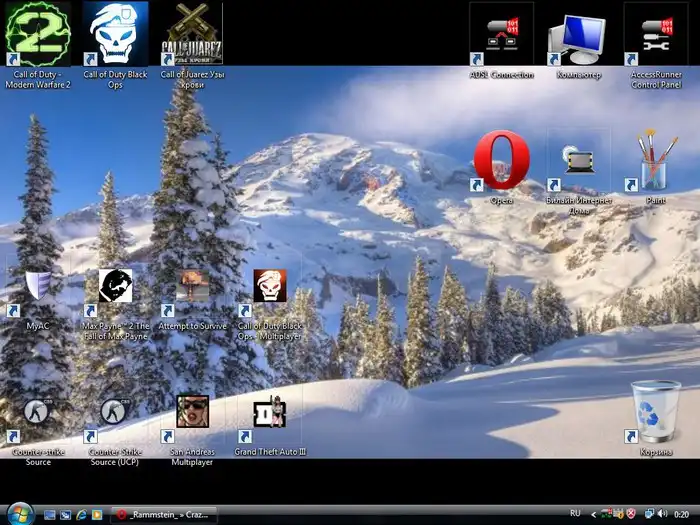Switch to Rammstein Opera taskbar window
The image size is (700, 525).
(x=163, y=515)
